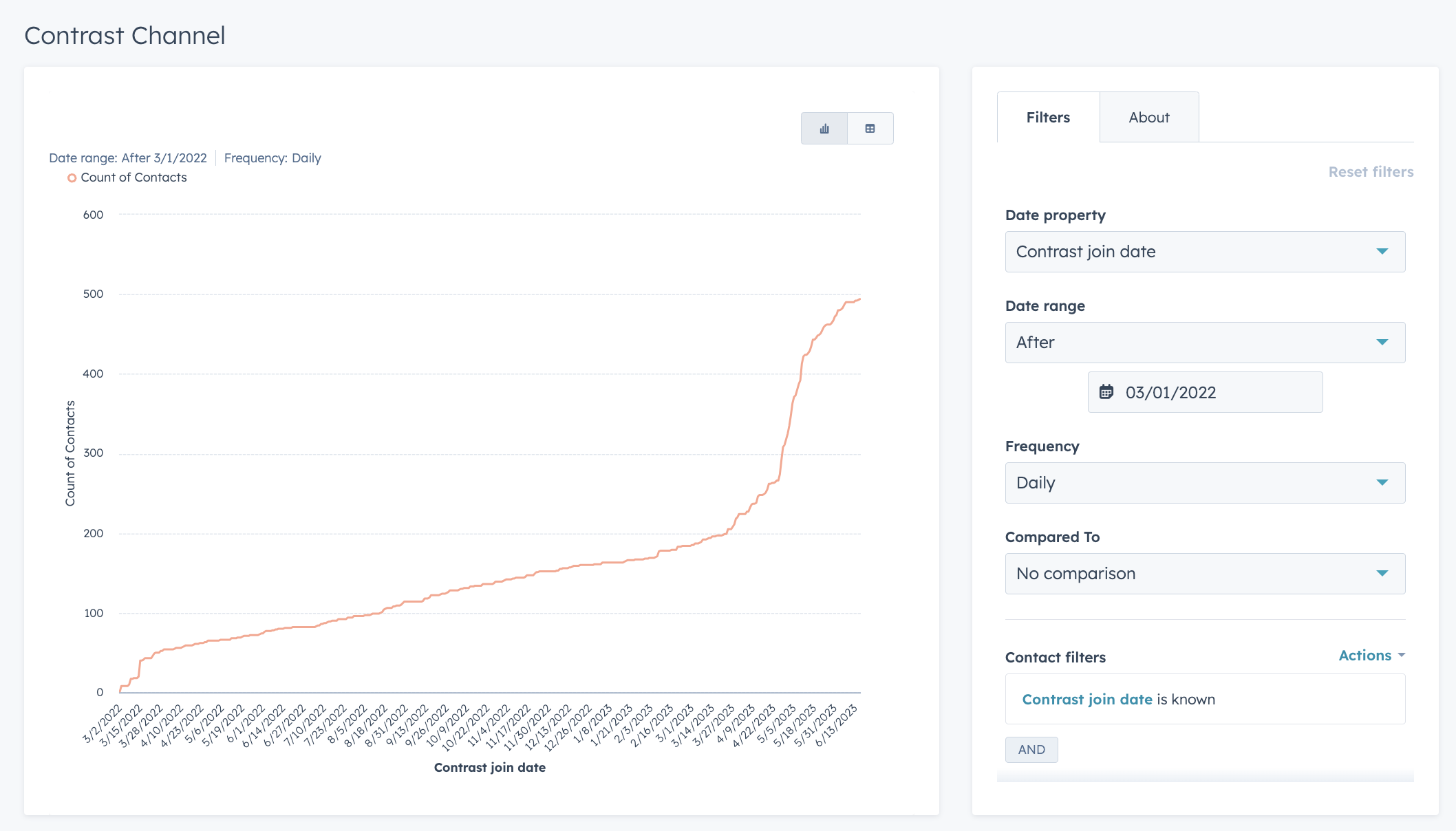Open the Date range dropdown arrow
This screenshot has width=1456, height=831.
pos(1383,342)
